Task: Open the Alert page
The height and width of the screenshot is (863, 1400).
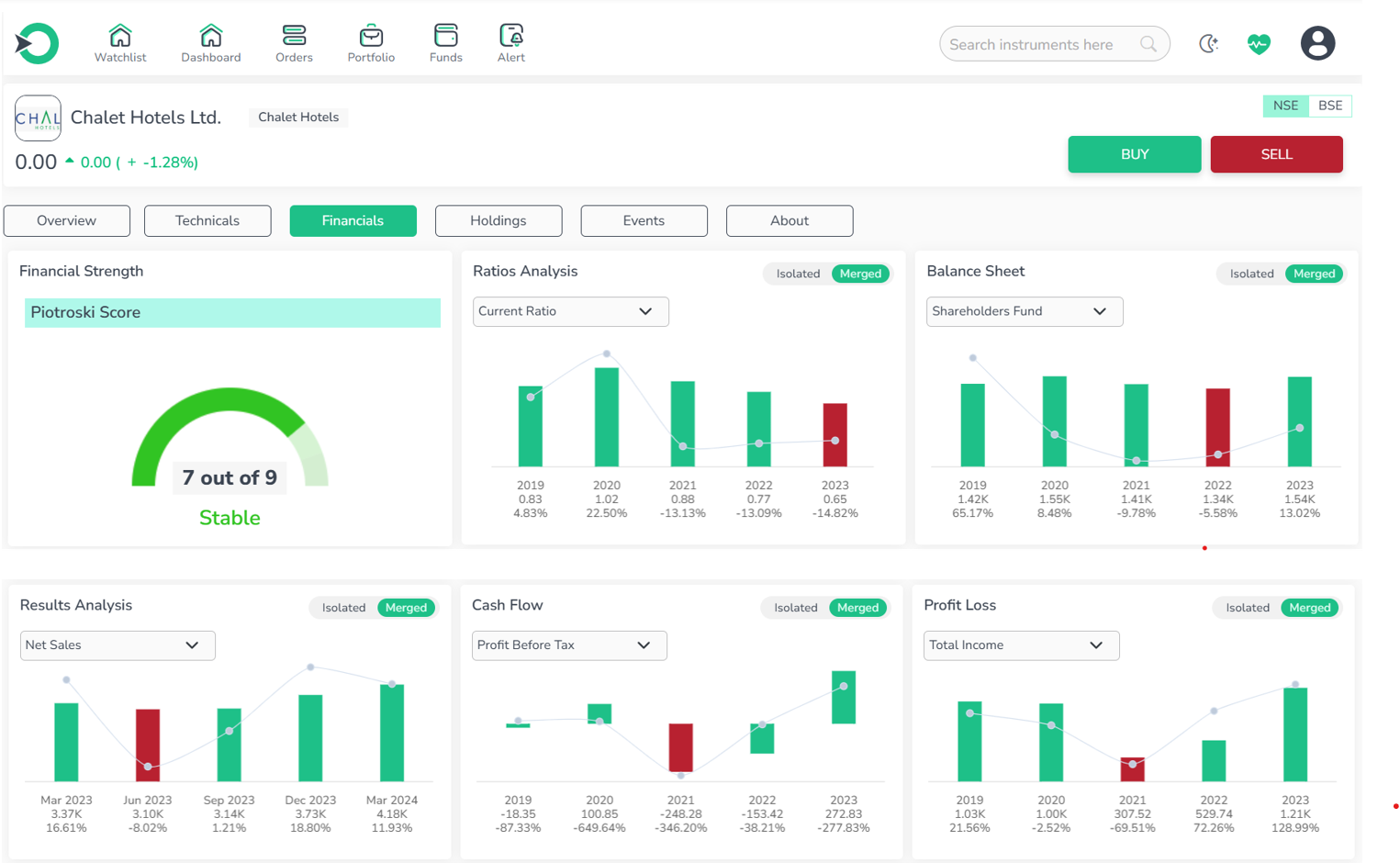Action: coord(511,43)
